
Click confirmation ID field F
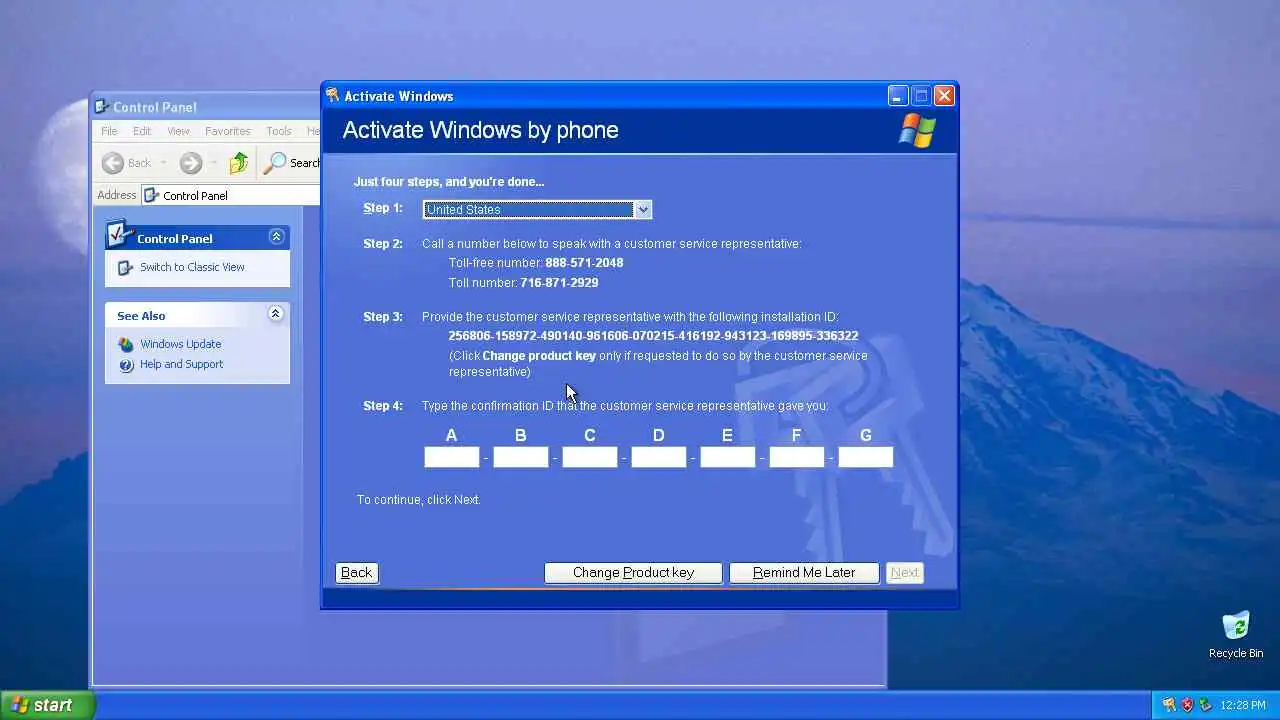point(797,457)
